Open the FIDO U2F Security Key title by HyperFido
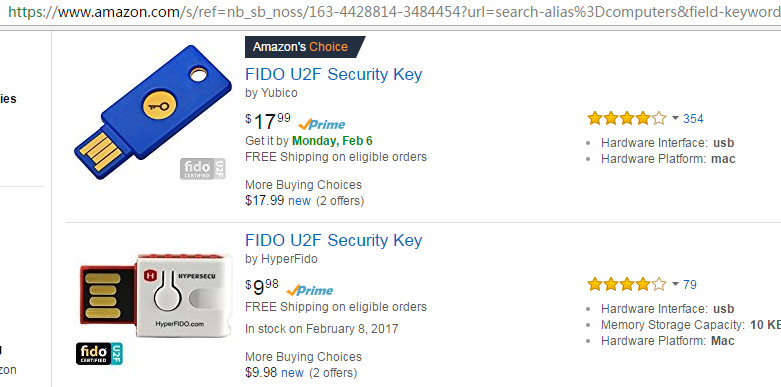781x387 pixels. pyautogui.click(x=334, y=240)
